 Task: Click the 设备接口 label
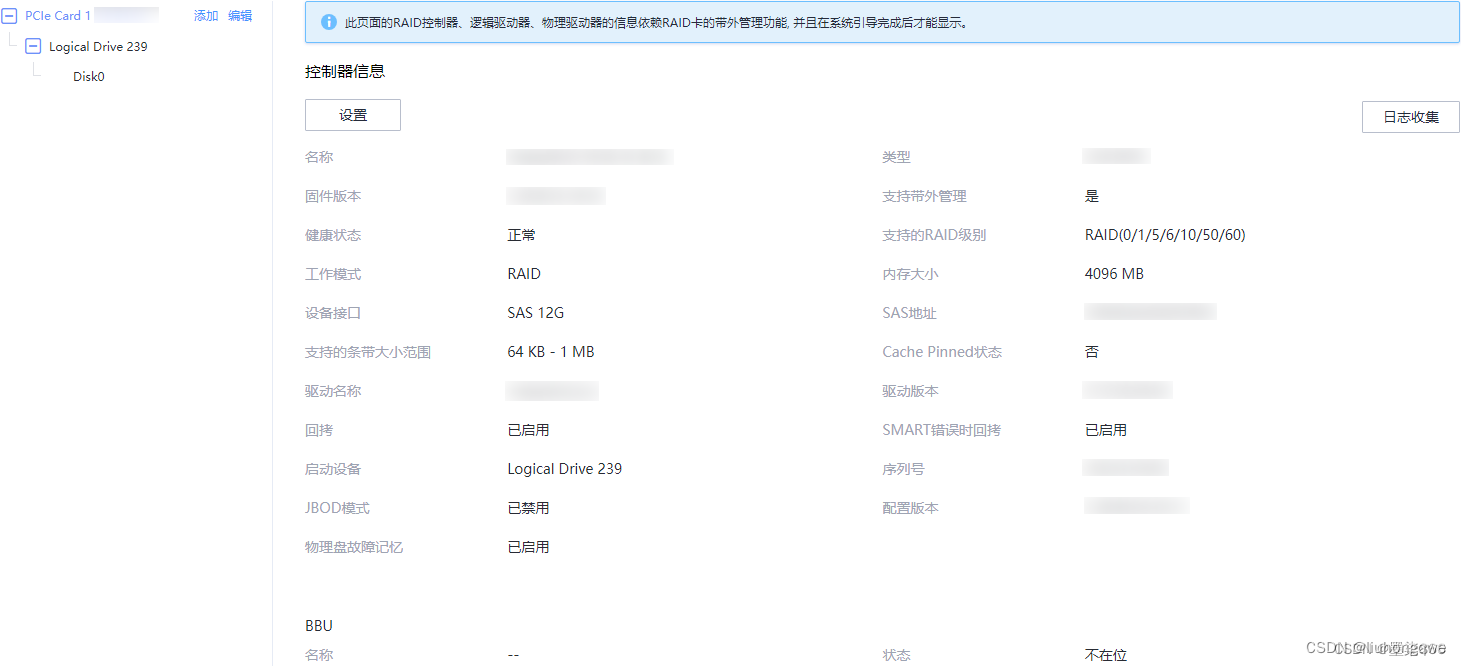[333, 313]
